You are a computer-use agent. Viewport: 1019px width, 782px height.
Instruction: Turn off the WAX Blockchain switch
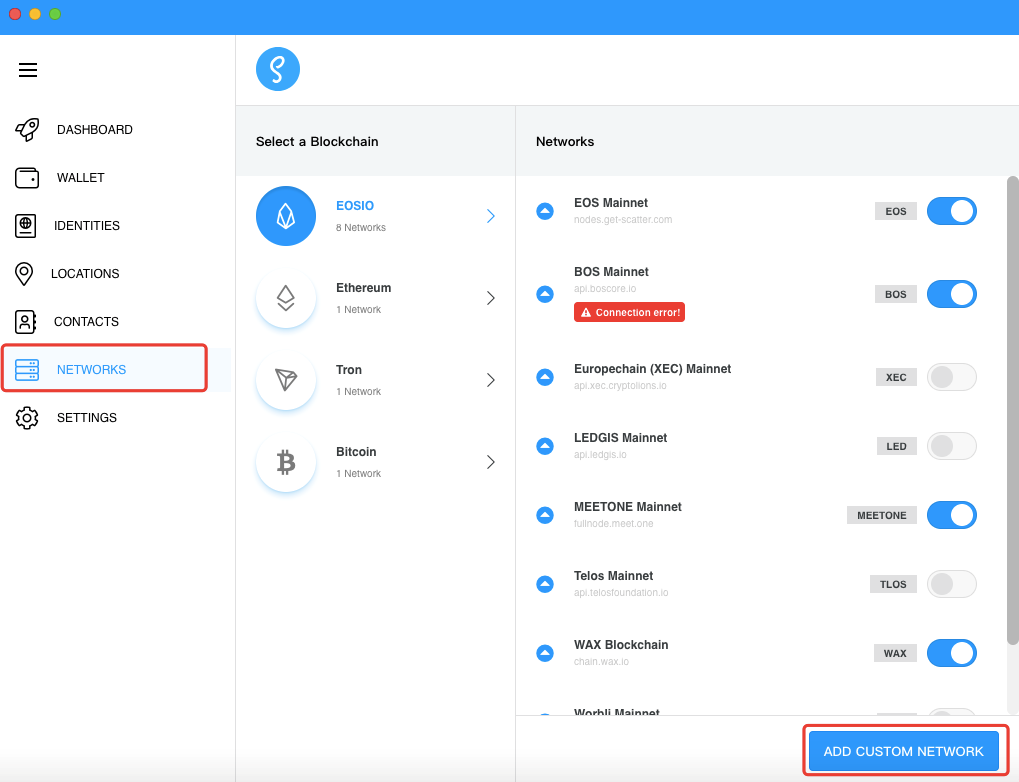[951, 653]
